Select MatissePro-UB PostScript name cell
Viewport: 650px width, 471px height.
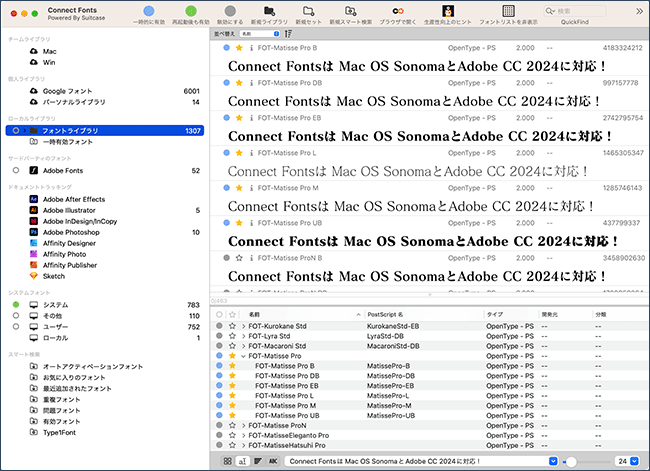tap(391, 415)
